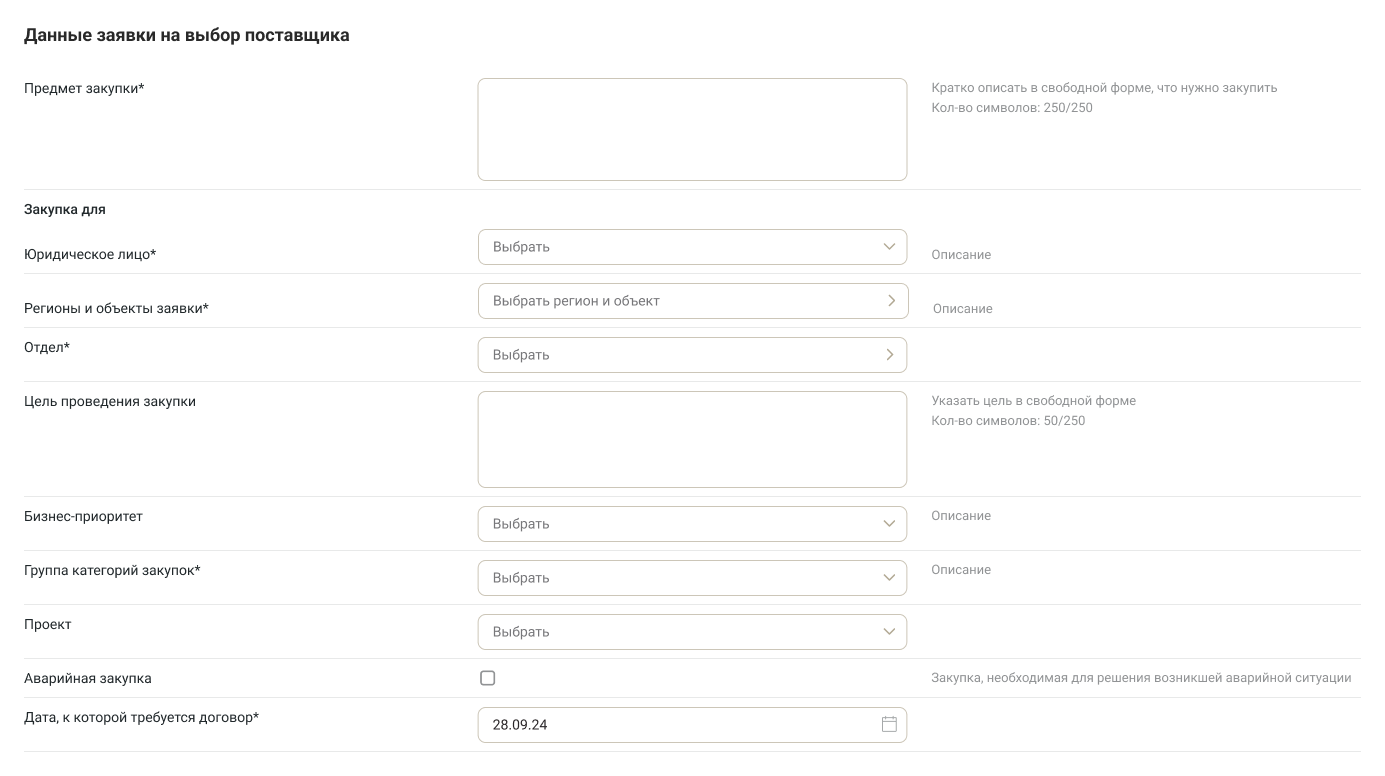Click the Бизнес-приоритет label
Screen dimensions: 1385x776
point(84,516)
